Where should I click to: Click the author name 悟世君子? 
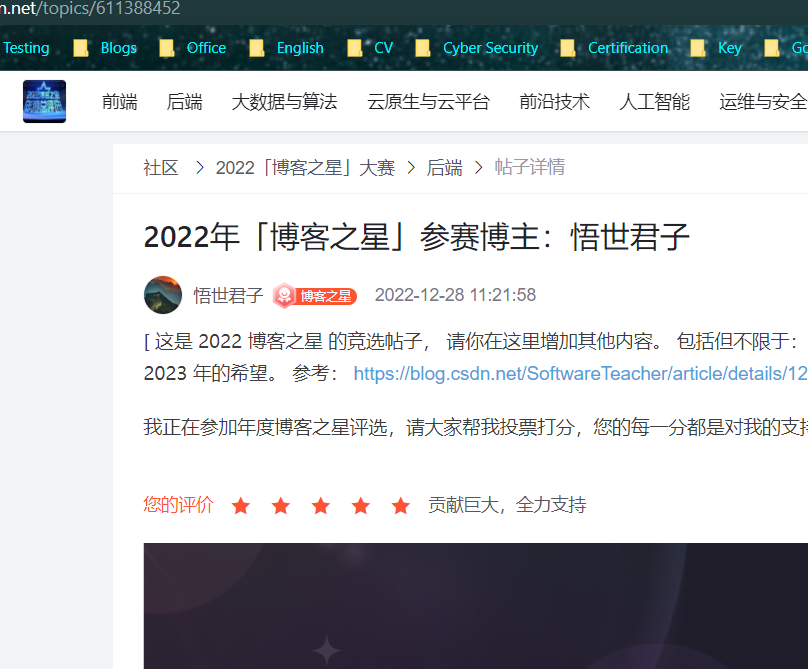coord(228,295)
